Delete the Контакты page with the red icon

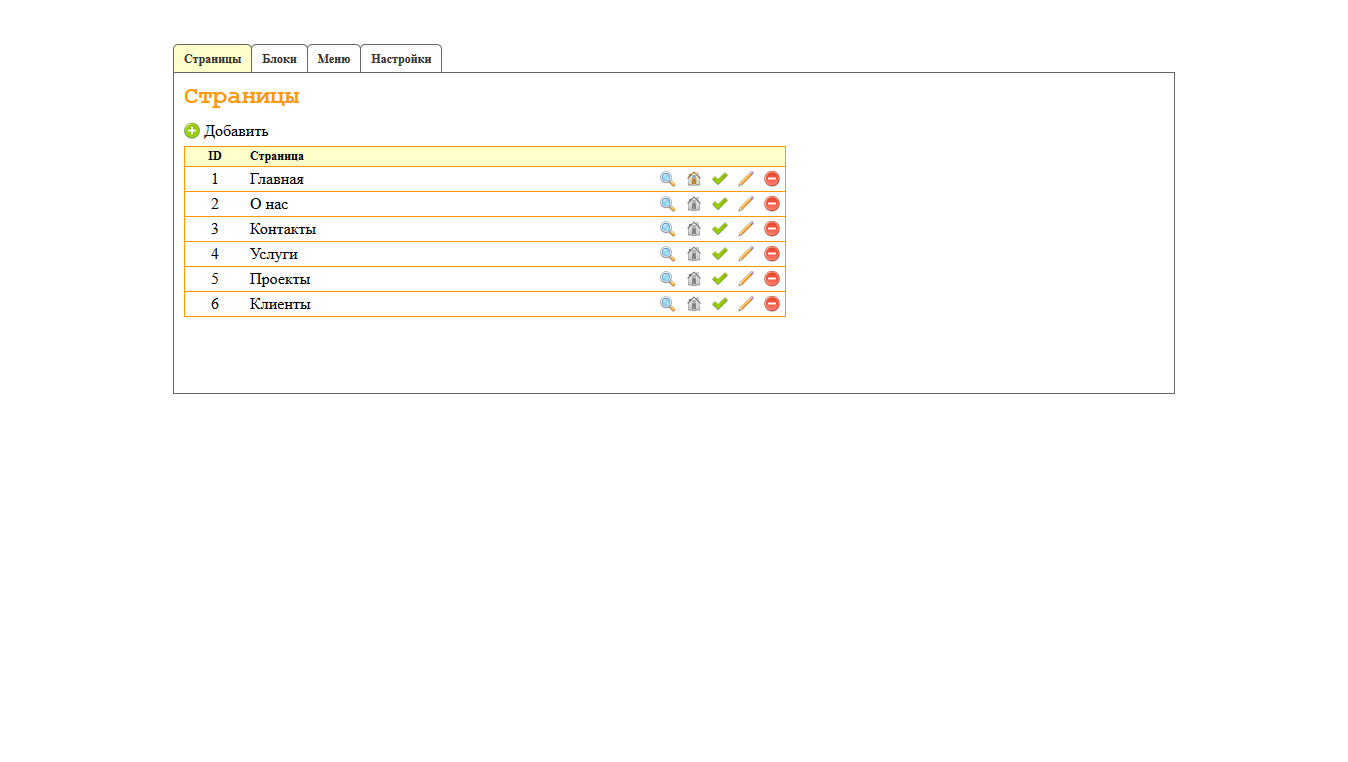coord(771,229)
